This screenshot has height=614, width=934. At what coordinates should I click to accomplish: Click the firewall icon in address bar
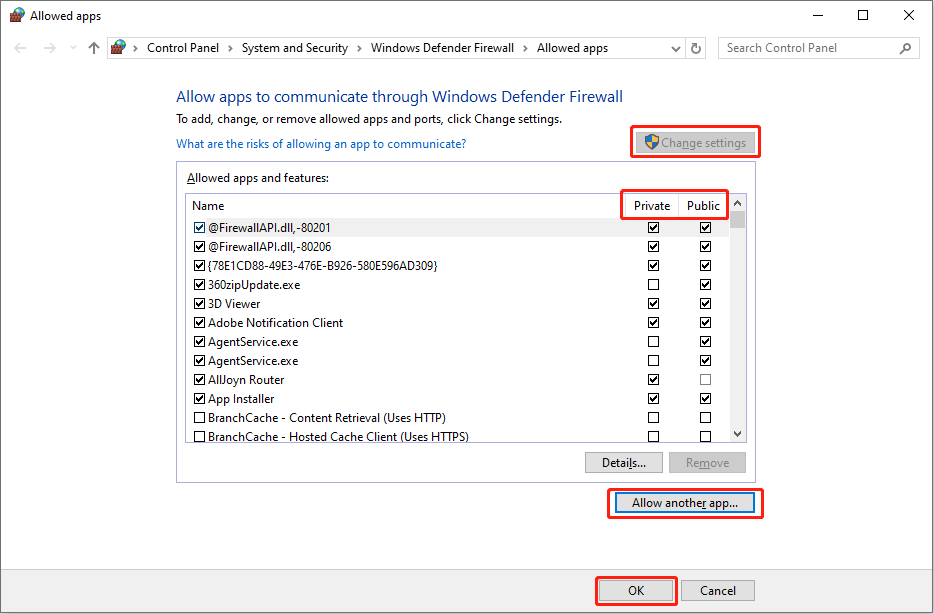(119, 48)
